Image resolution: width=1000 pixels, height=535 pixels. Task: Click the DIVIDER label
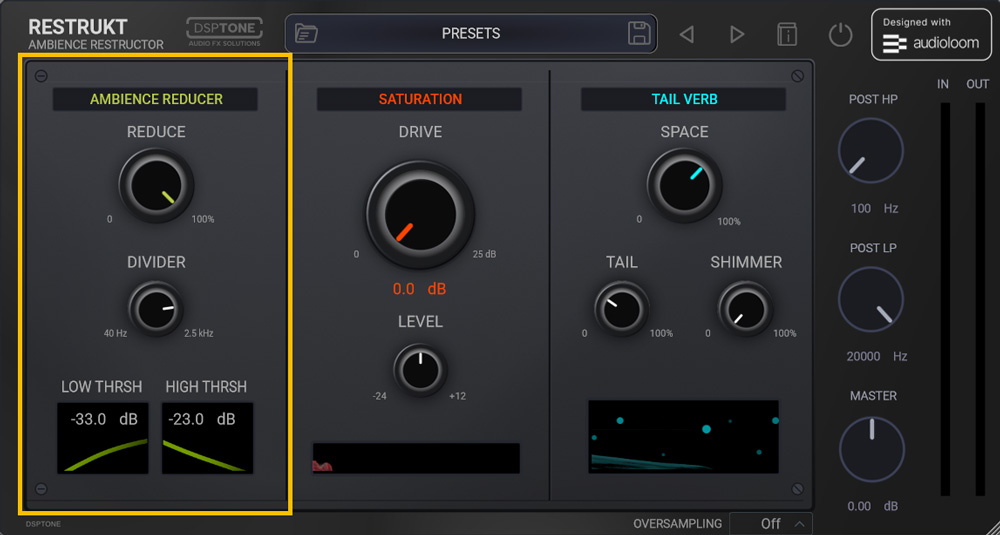point(156,262)
